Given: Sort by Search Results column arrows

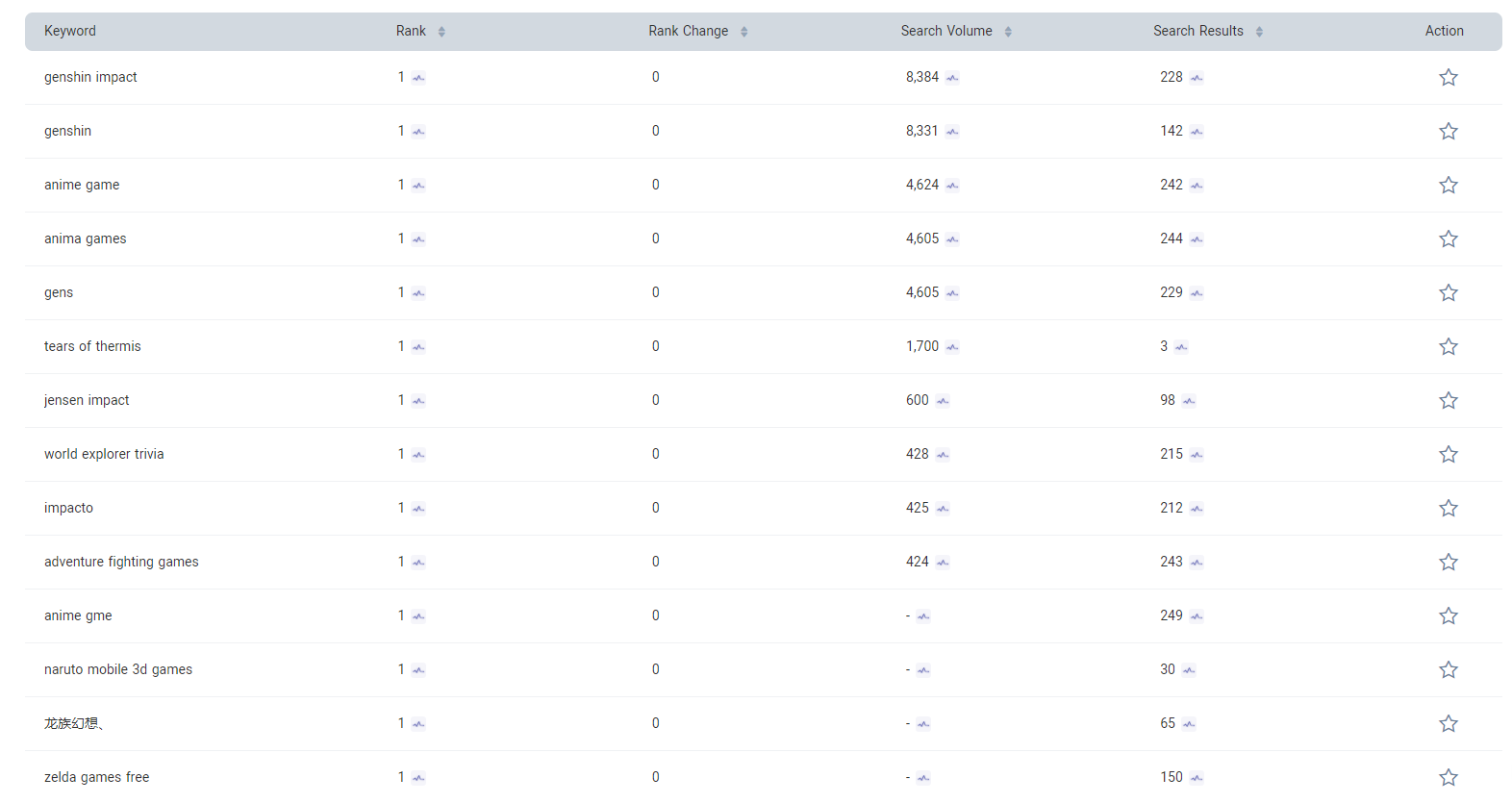Looking at the screenshot, I should [1258, 32].
